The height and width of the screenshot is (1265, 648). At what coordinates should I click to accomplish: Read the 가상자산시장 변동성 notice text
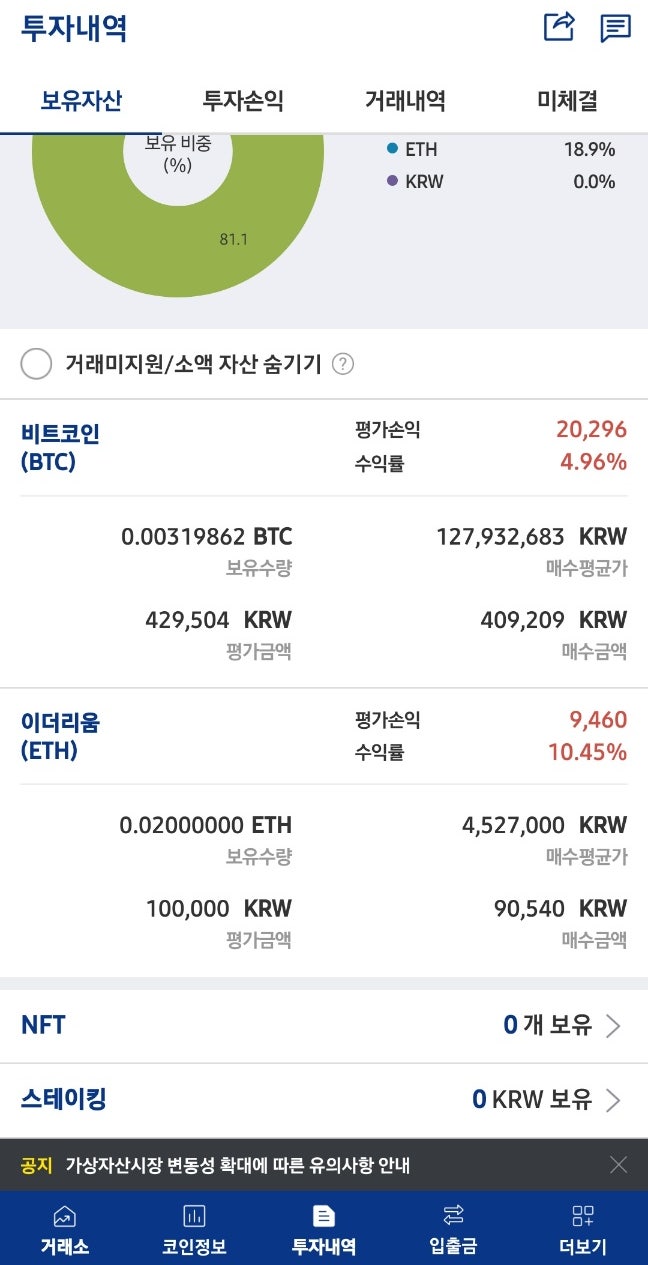point(238,1166)
